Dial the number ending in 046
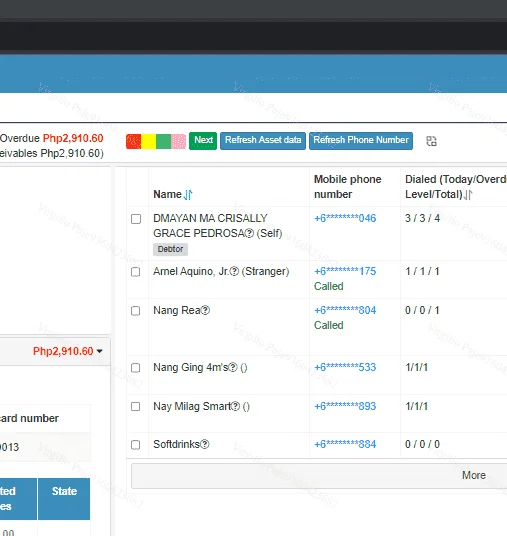 tap(345, 218)
